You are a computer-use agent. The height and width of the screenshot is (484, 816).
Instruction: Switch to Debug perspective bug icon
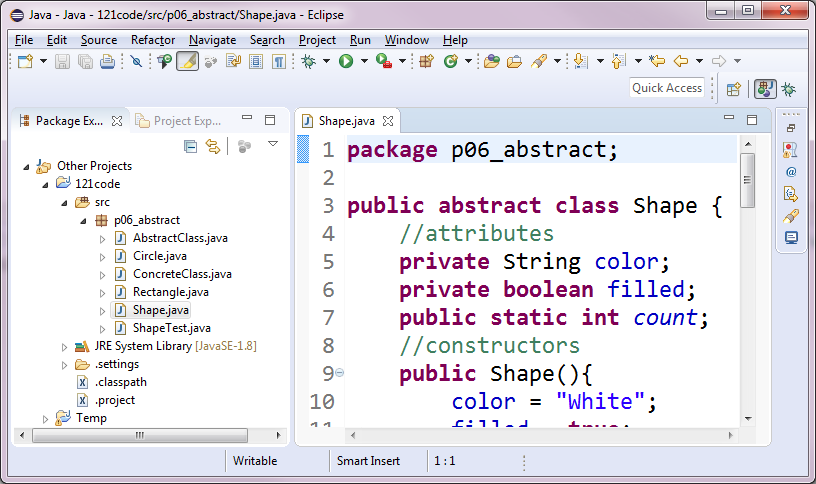[789, 90]
